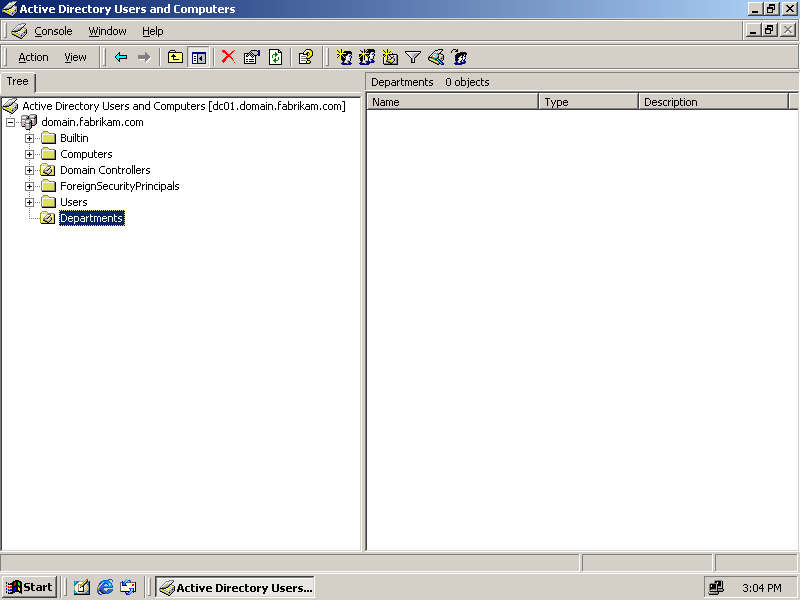Open Properties via the toolbar icon
Image resolution: width=800 pixels, height=600 pixels.
point(252,57)
